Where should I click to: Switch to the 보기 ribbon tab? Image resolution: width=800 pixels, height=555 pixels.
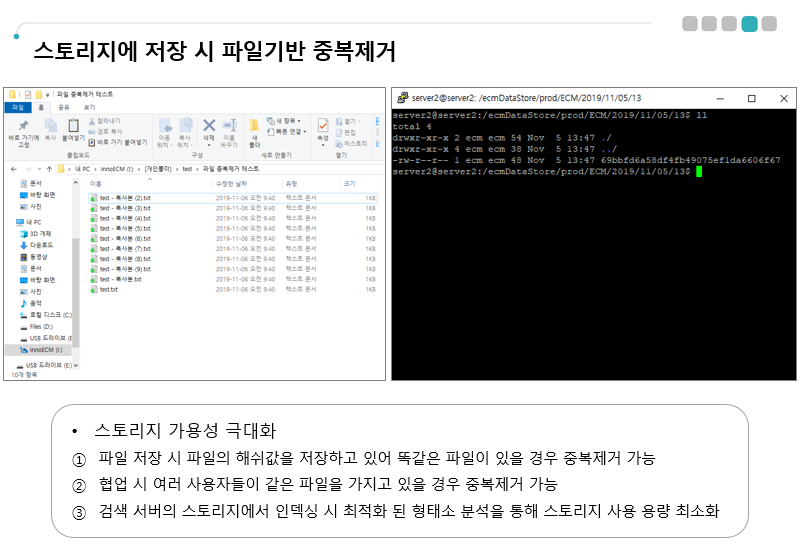[89, 107]
